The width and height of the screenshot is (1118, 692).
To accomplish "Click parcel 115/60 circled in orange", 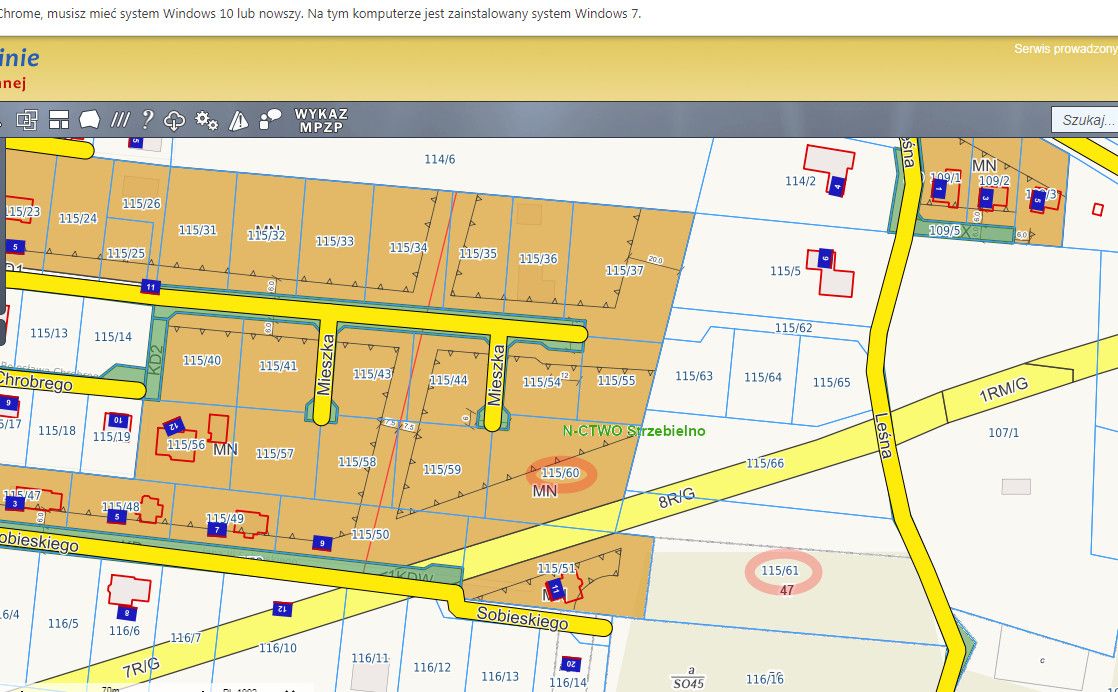I will [560, 473].
